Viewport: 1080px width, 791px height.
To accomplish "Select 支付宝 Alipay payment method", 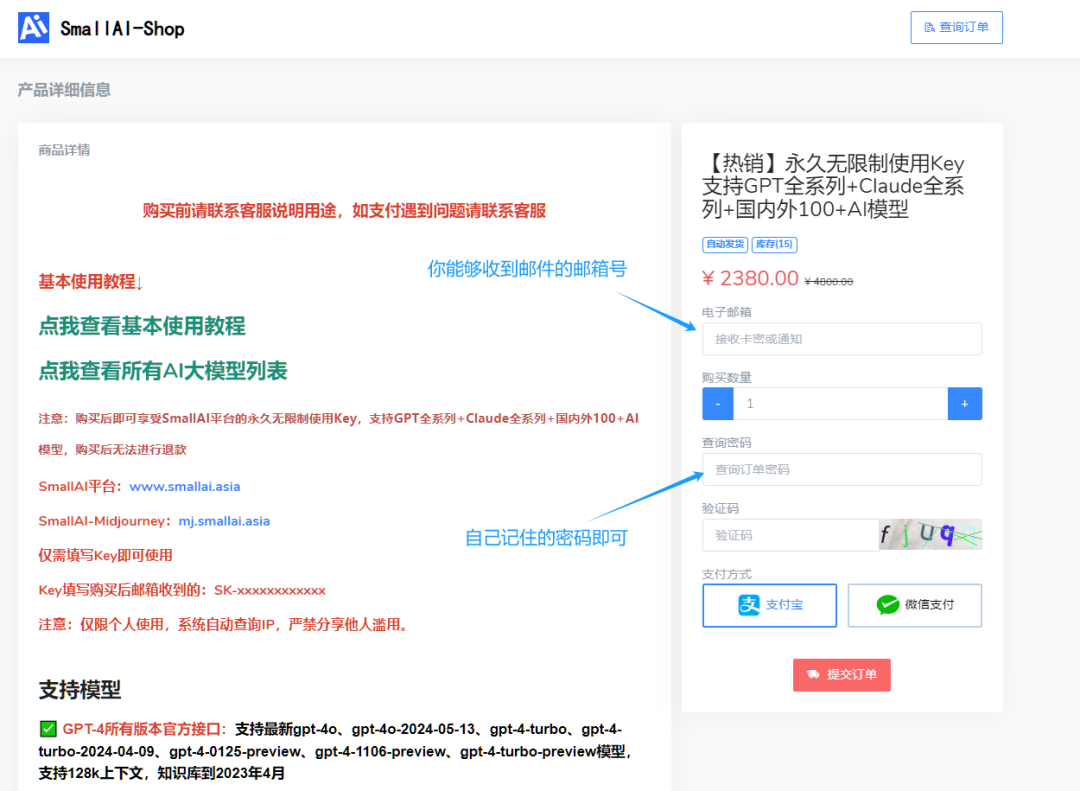I will 769,605.
